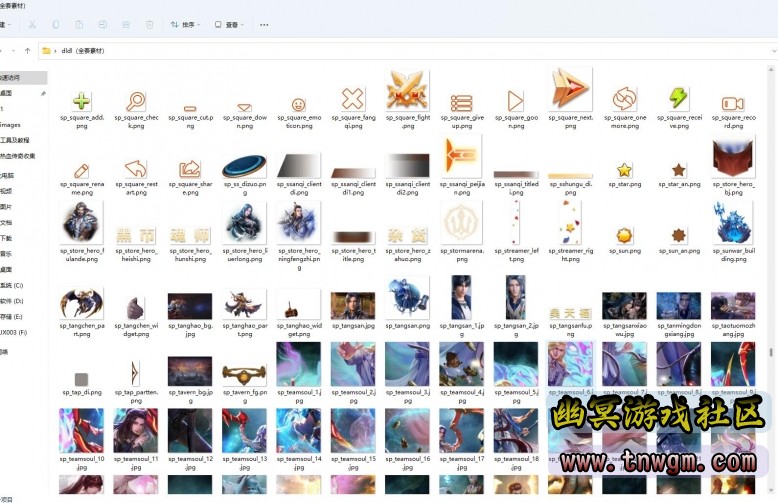This screenshot has height=503, width=778.
Task: Click the Rename icon in toolbar
Action: pos(103,24)
